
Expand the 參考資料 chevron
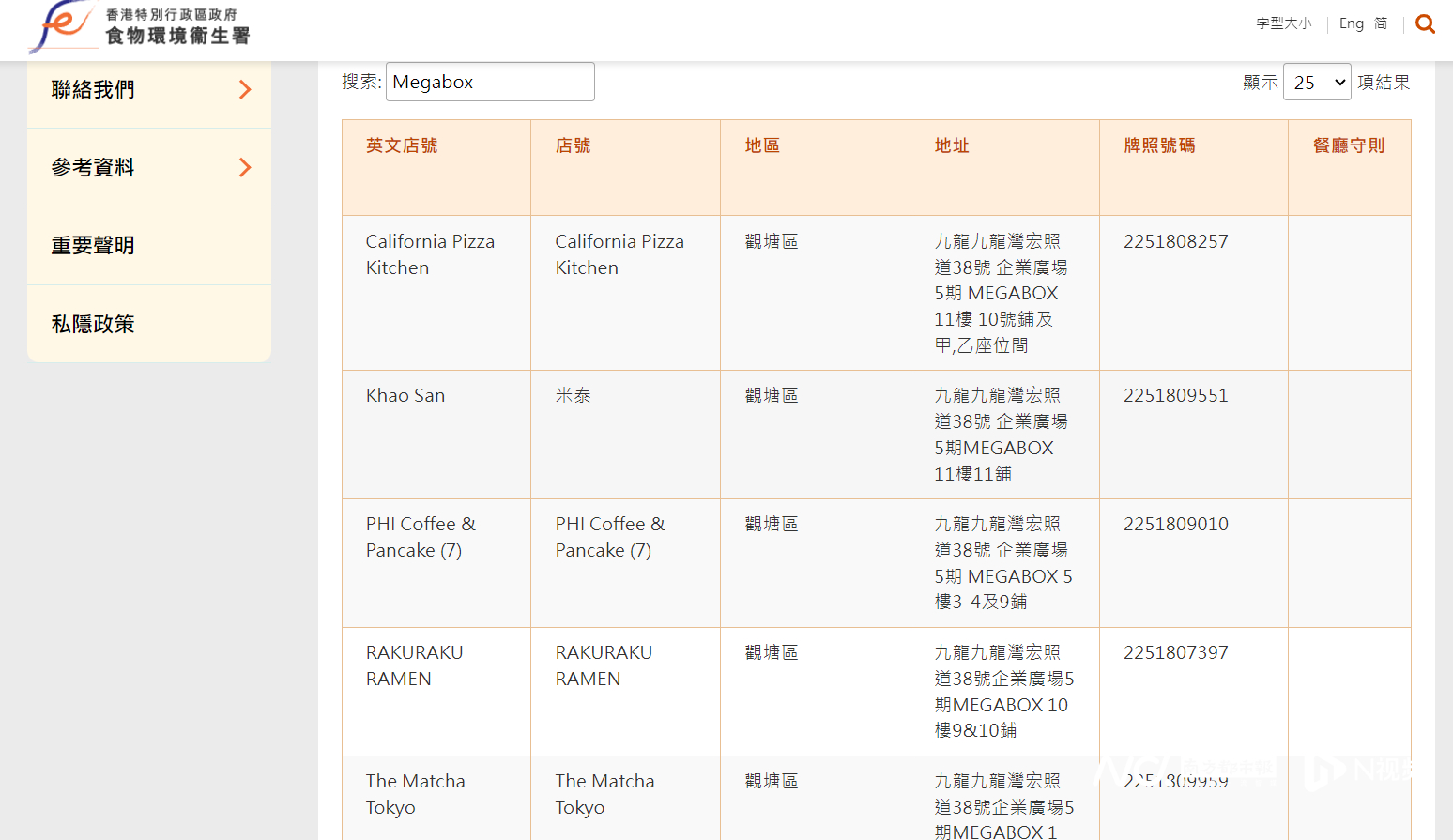[x=245, y=167]
